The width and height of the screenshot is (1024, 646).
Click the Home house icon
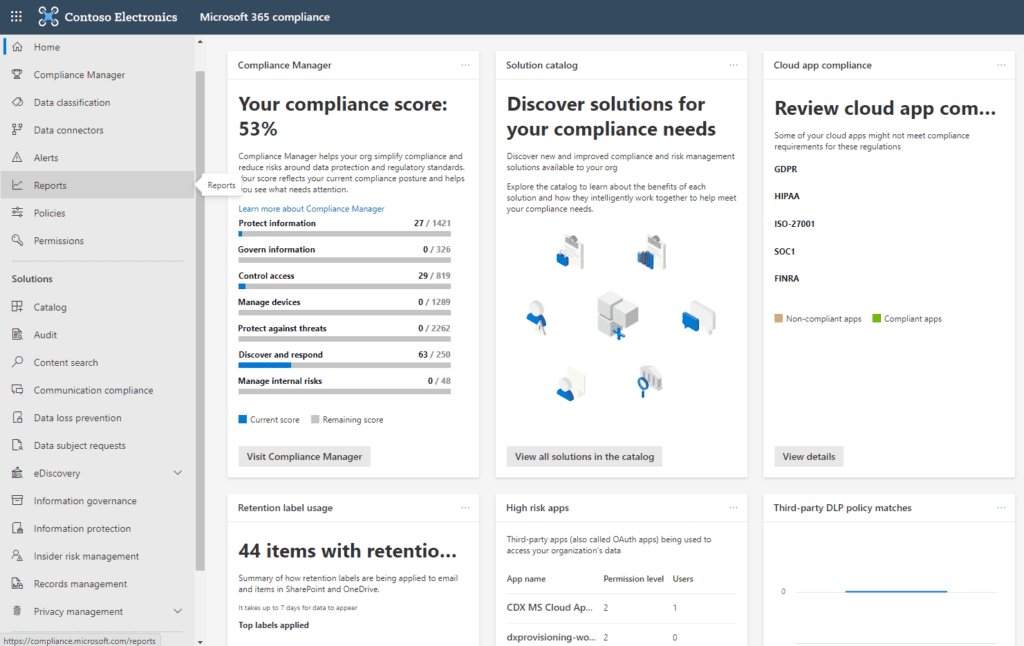point(18,47)
